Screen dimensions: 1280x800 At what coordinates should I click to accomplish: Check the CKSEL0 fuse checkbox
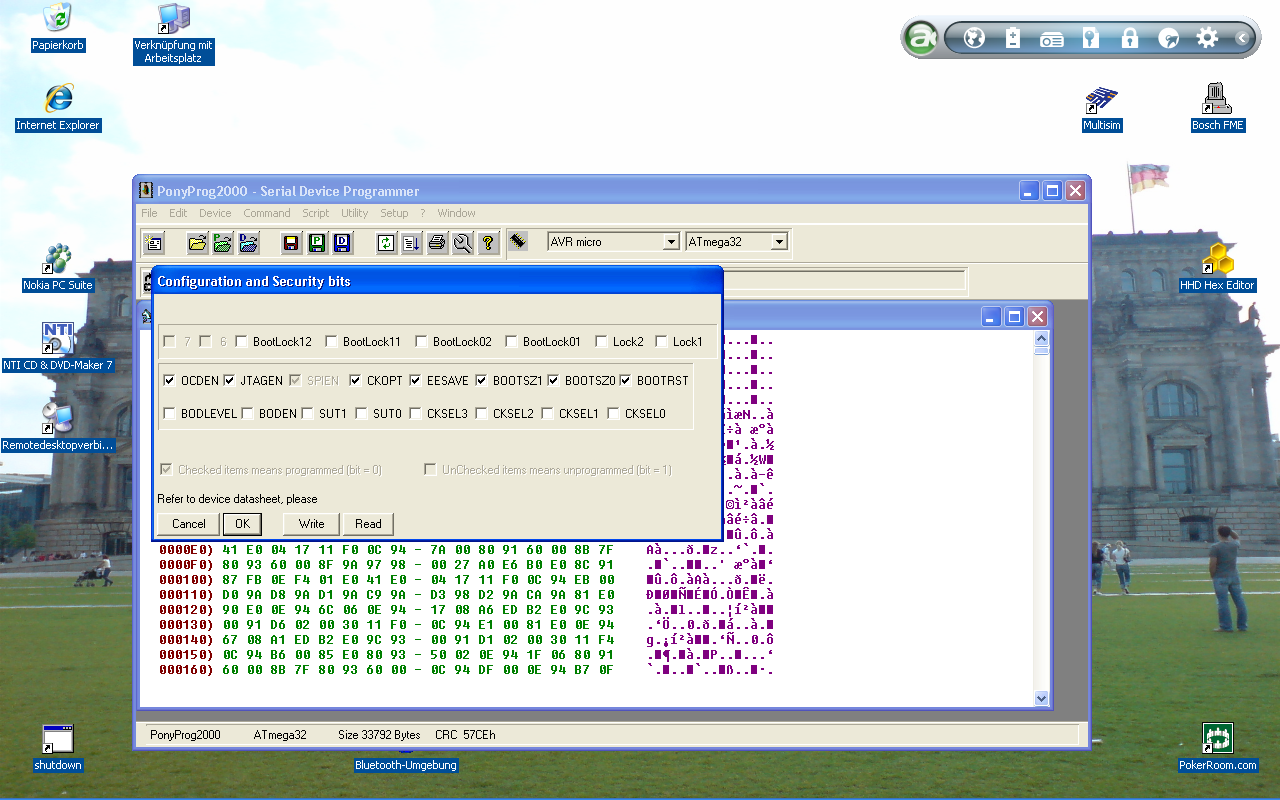(613, 413)
